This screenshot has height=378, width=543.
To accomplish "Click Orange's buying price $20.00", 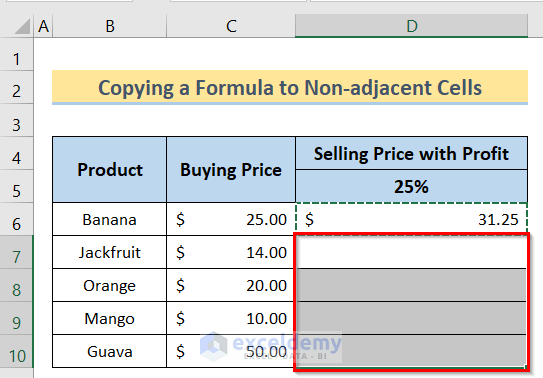I will point(231,285).
